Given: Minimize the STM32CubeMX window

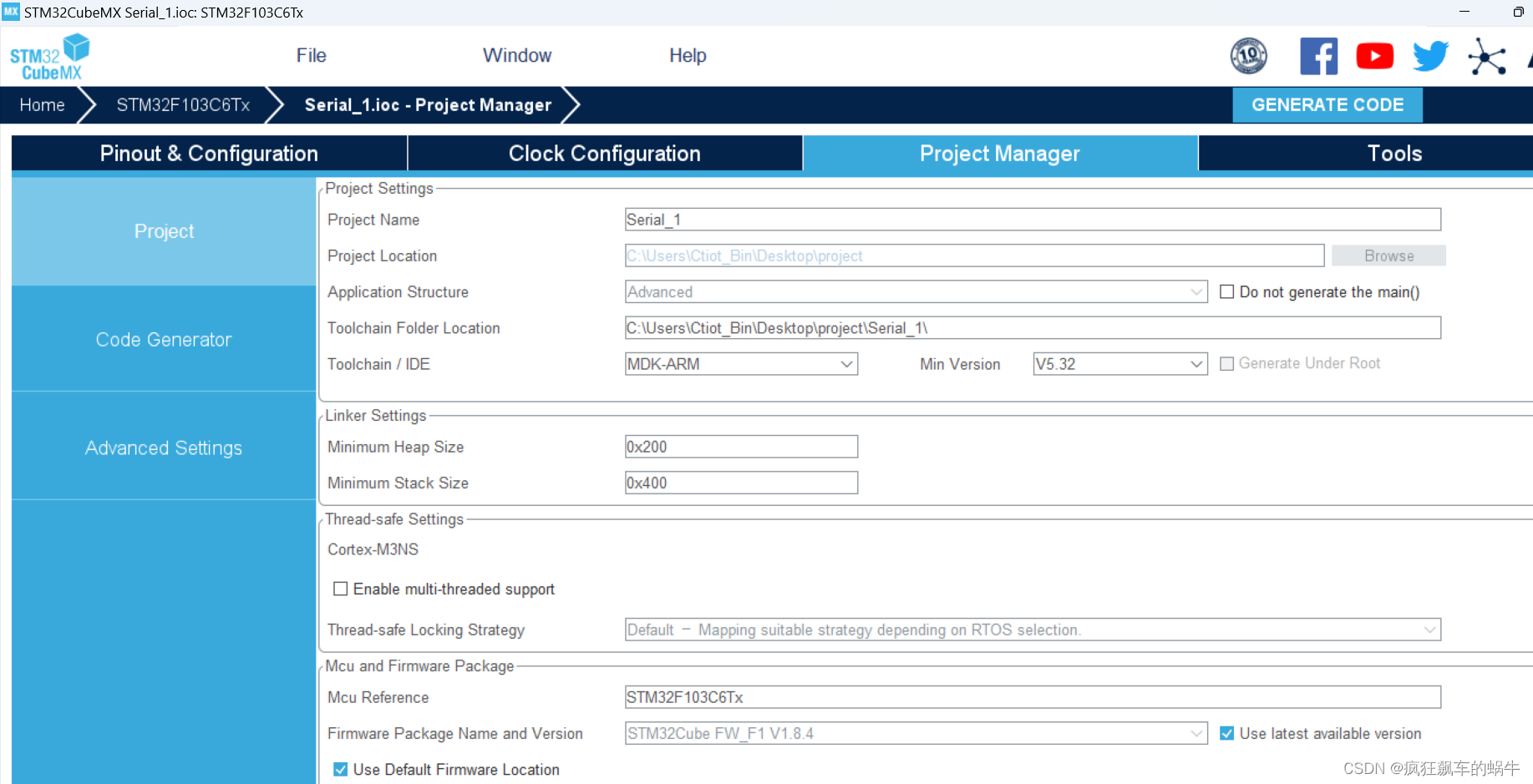Looking at the screenshot, I should click(1464, 12).
